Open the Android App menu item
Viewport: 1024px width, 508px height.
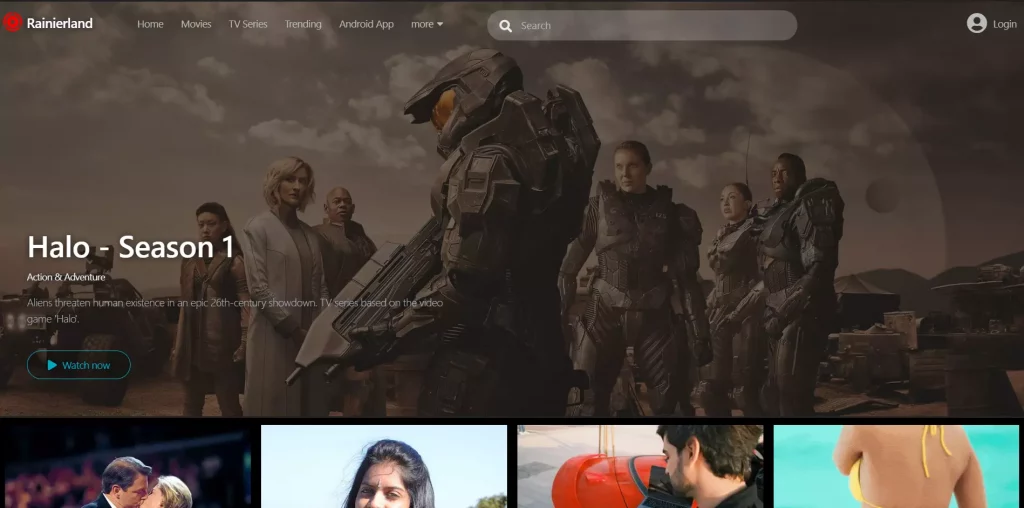tap(366, 24)
